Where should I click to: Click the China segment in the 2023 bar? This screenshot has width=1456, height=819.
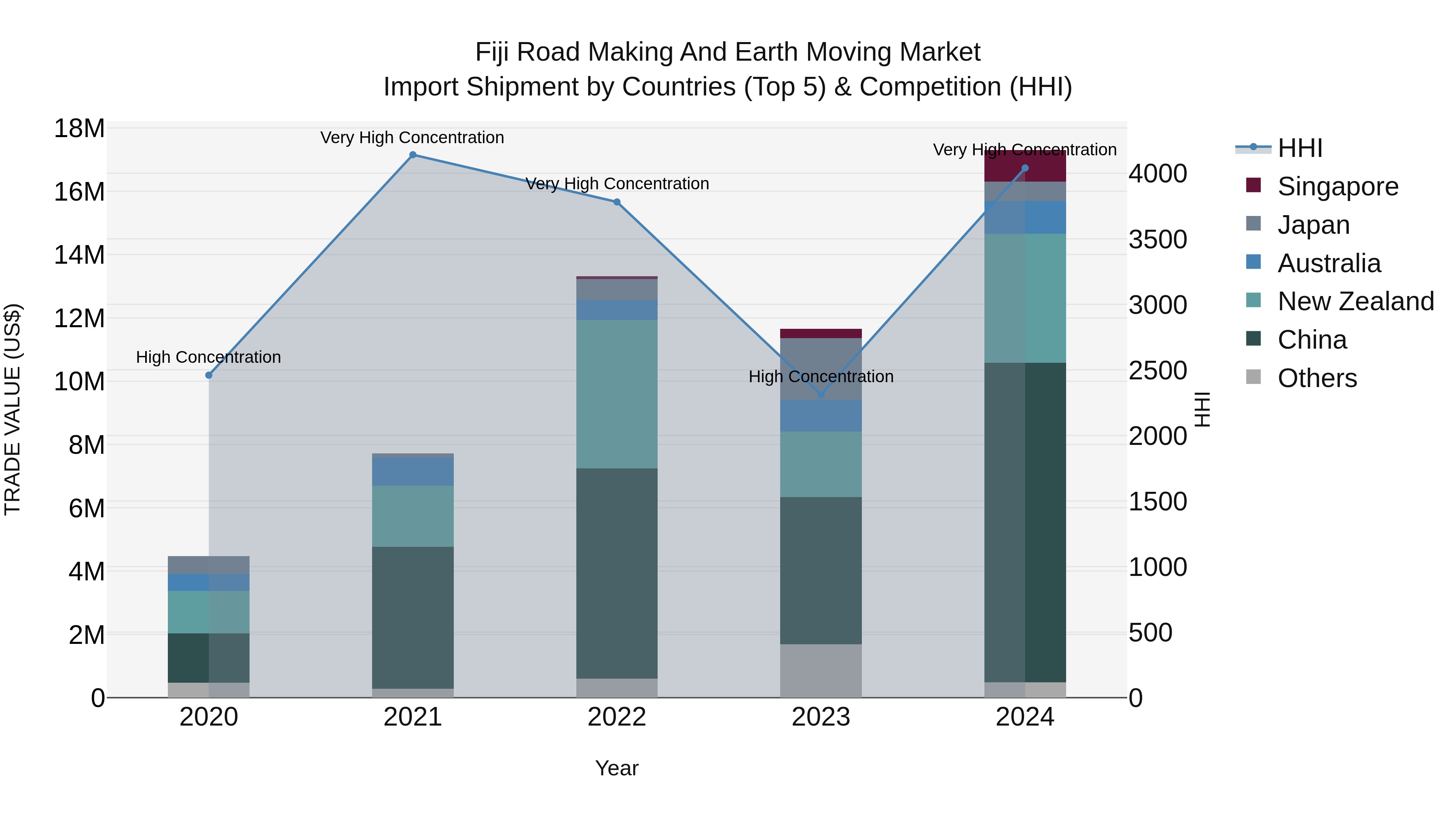[821, 571]
